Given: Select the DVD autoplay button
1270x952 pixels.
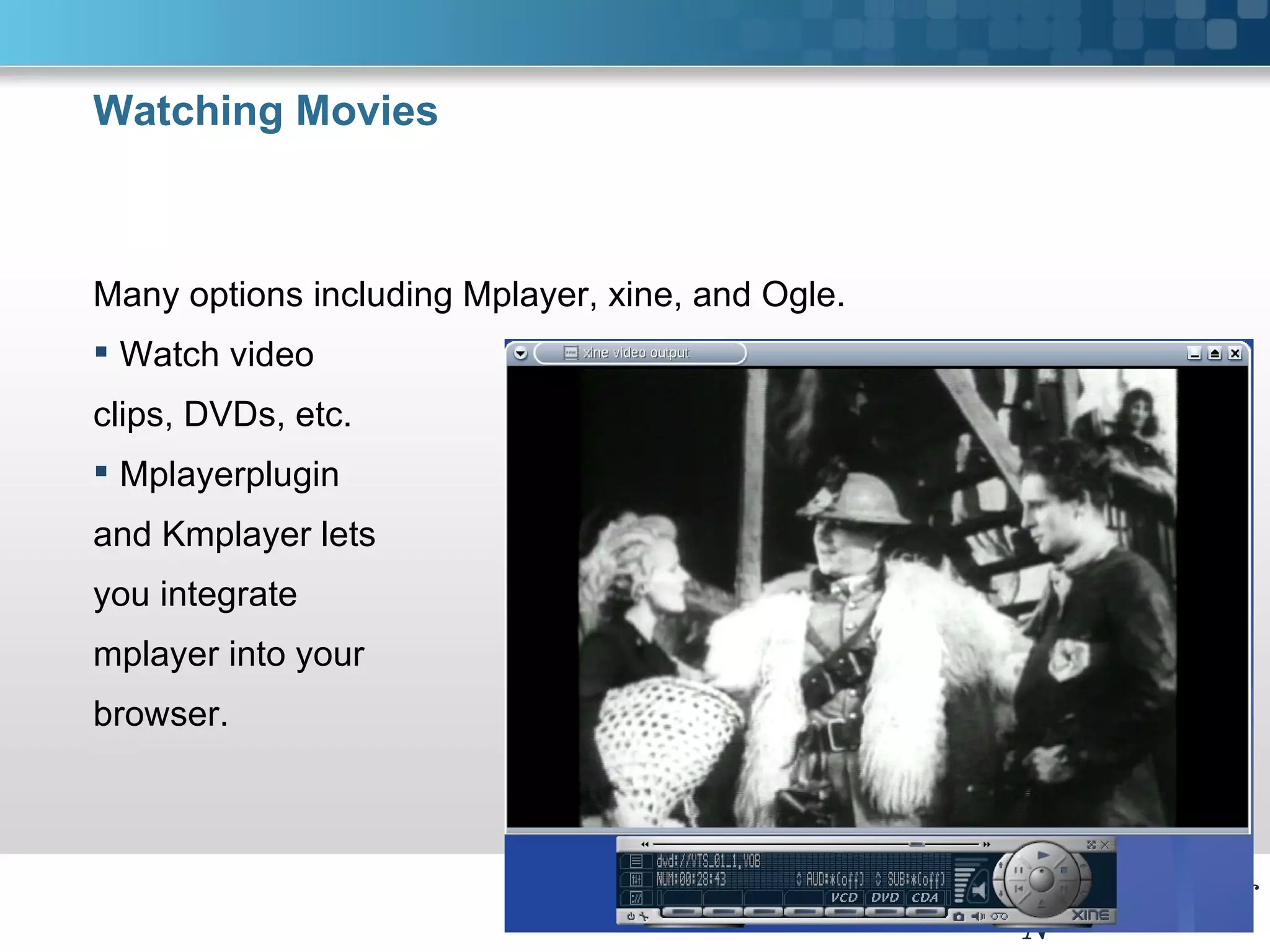Looking at the screenshot, I should pos(885,897).
